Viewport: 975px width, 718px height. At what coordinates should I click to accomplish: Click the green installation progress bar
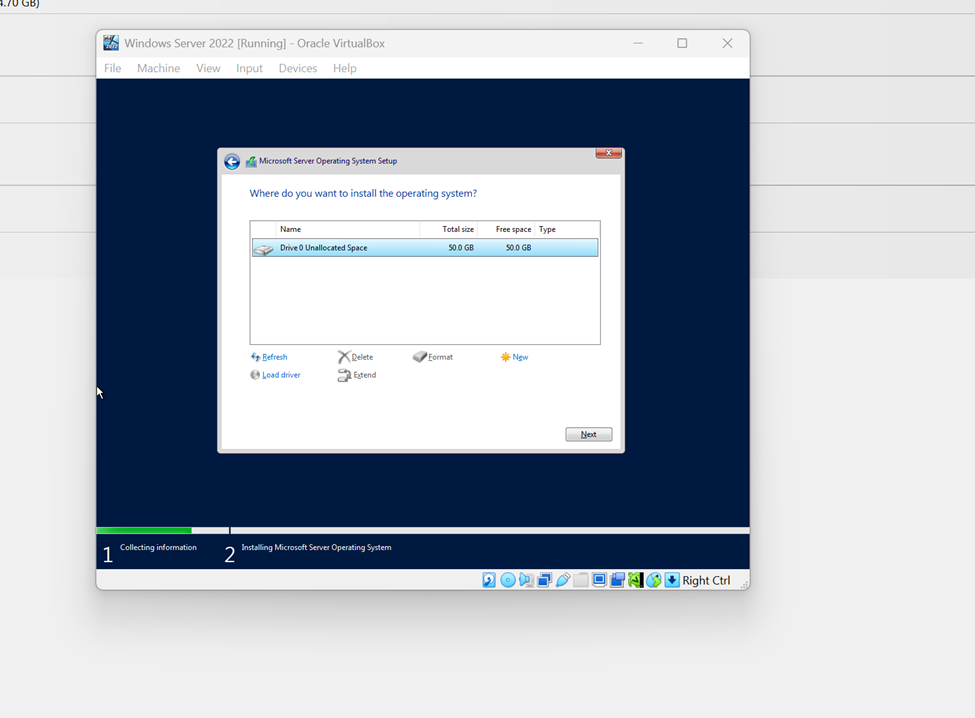[144, 530]
